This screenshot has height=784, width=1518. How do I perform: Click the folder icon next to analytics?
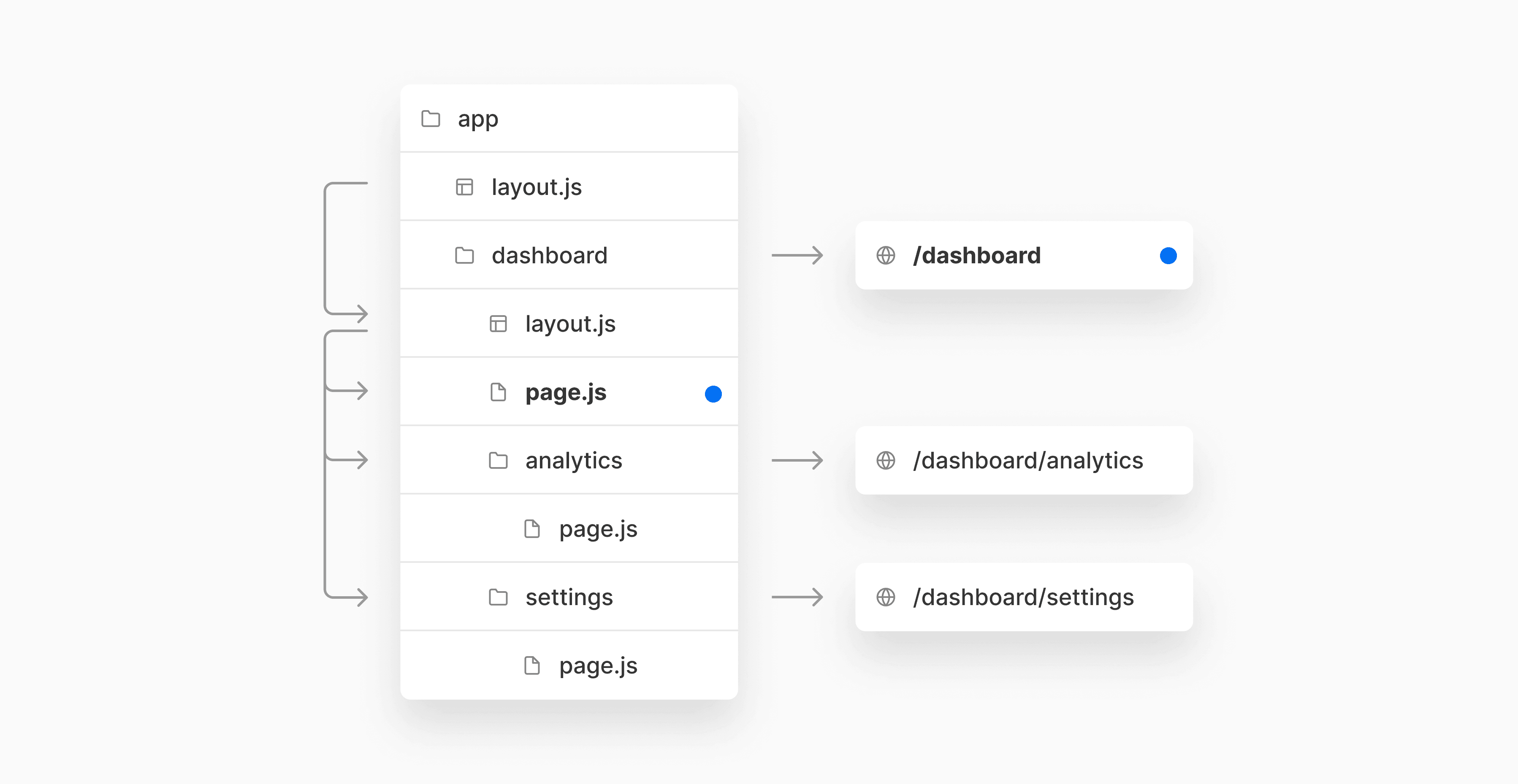(498, 461)
